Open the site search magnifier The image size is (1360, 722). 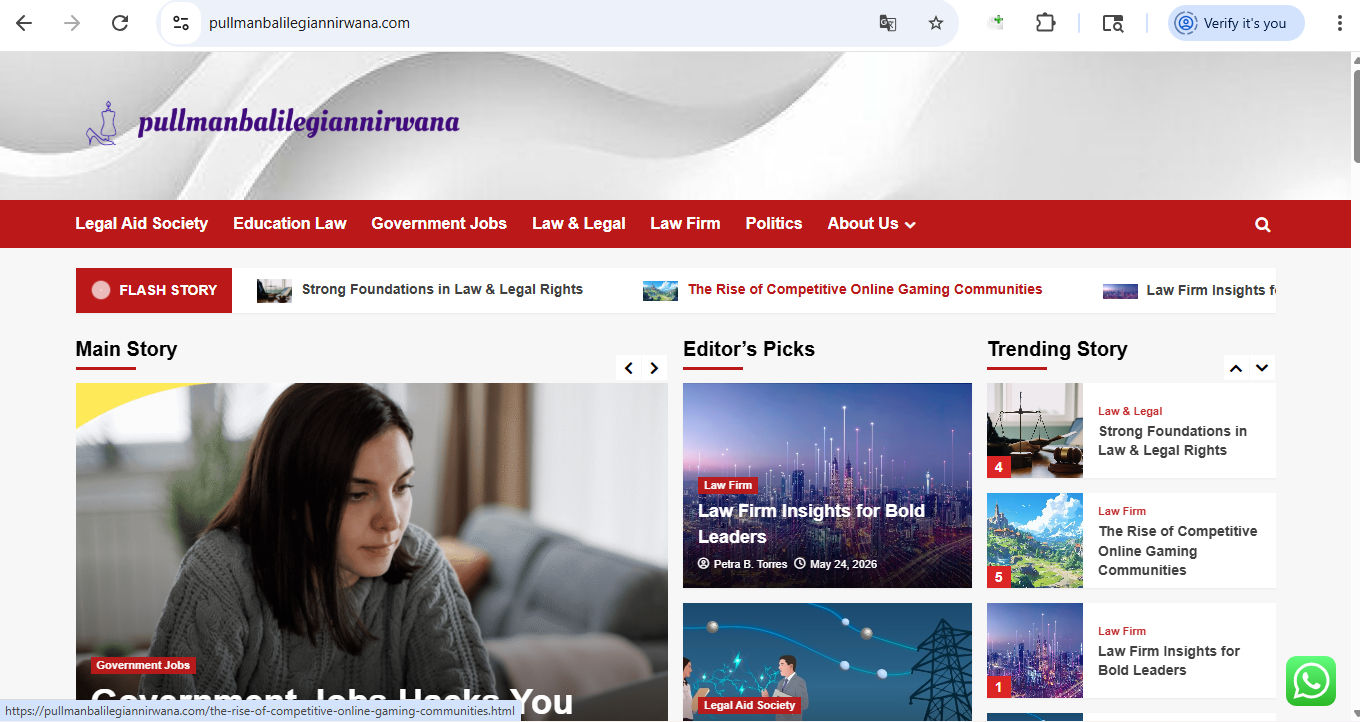click(1263, 225)
